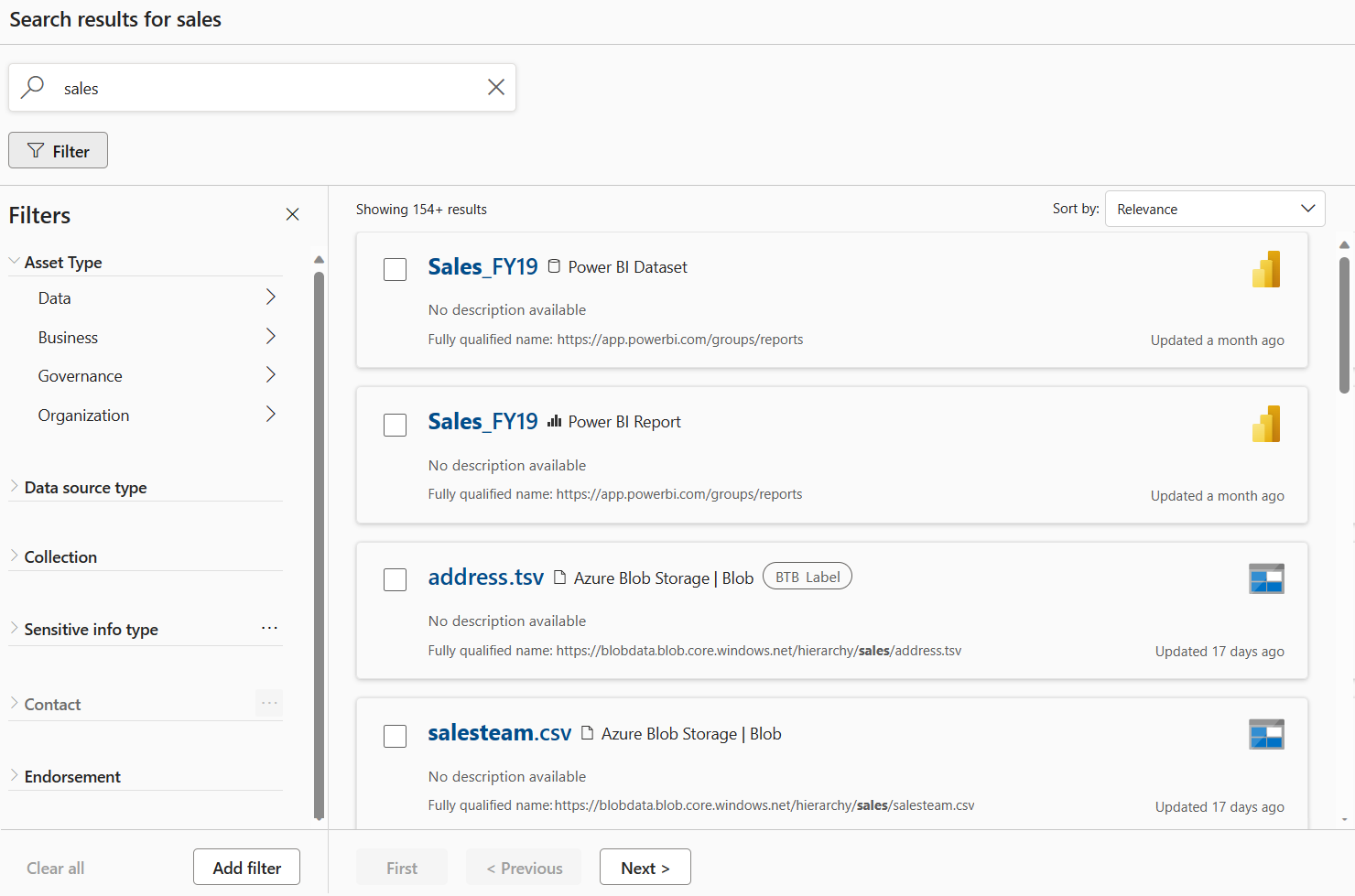The height and width of the screenshot is (896, 1355).
Task: Open the Governance asset type submenu
Action: tap(270, 375)
